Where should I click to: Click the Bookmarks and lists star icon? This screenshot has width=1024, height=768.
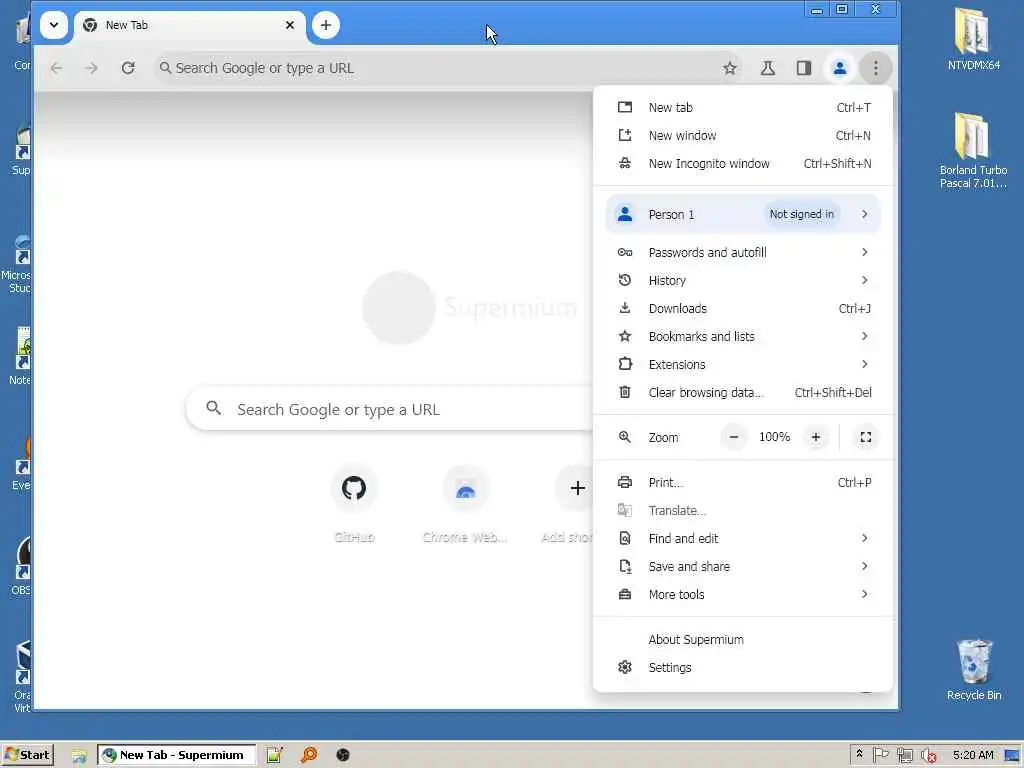[625, 336]
